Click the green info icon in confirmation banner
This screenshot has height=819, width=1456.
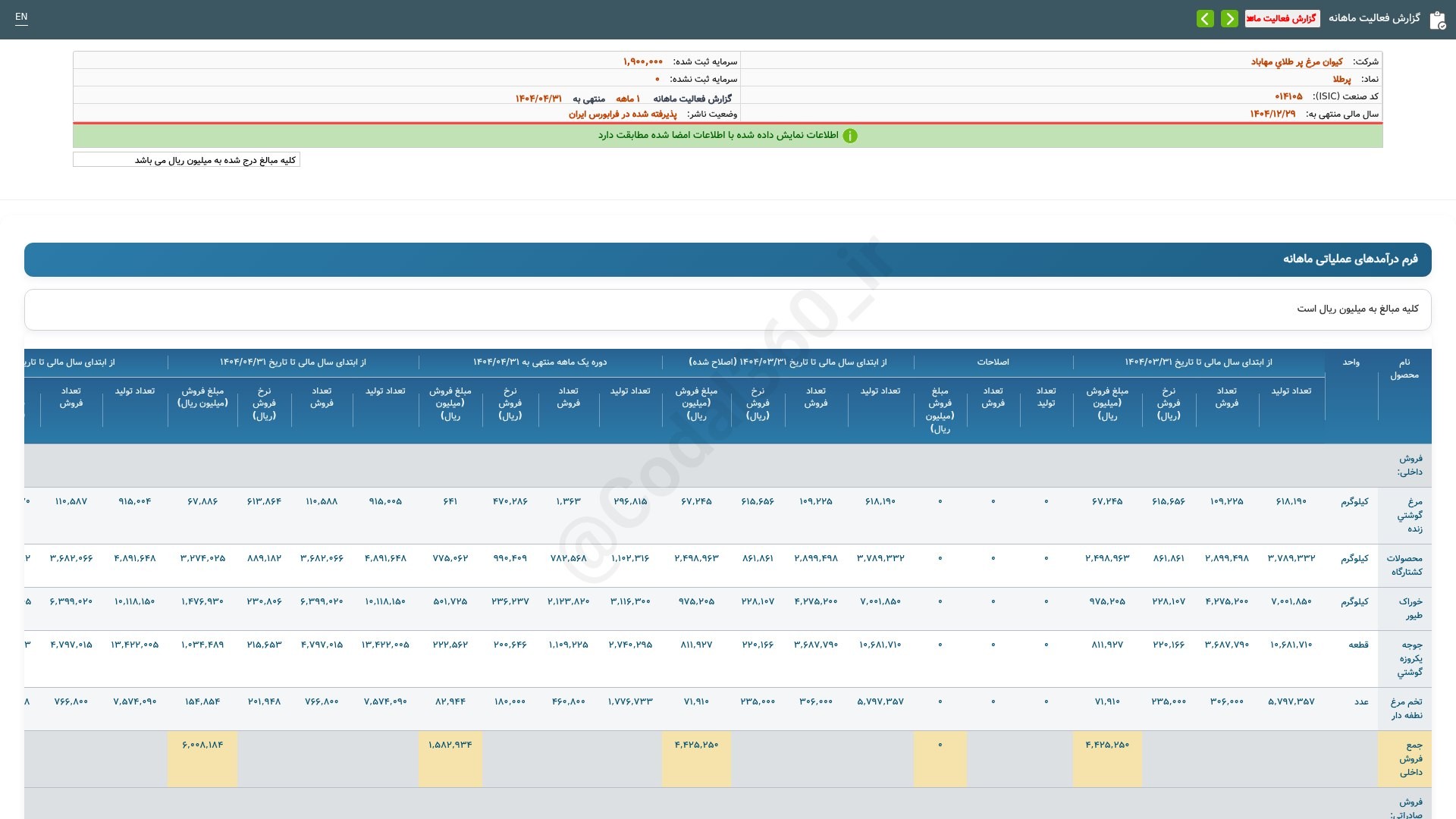point(850,136)
